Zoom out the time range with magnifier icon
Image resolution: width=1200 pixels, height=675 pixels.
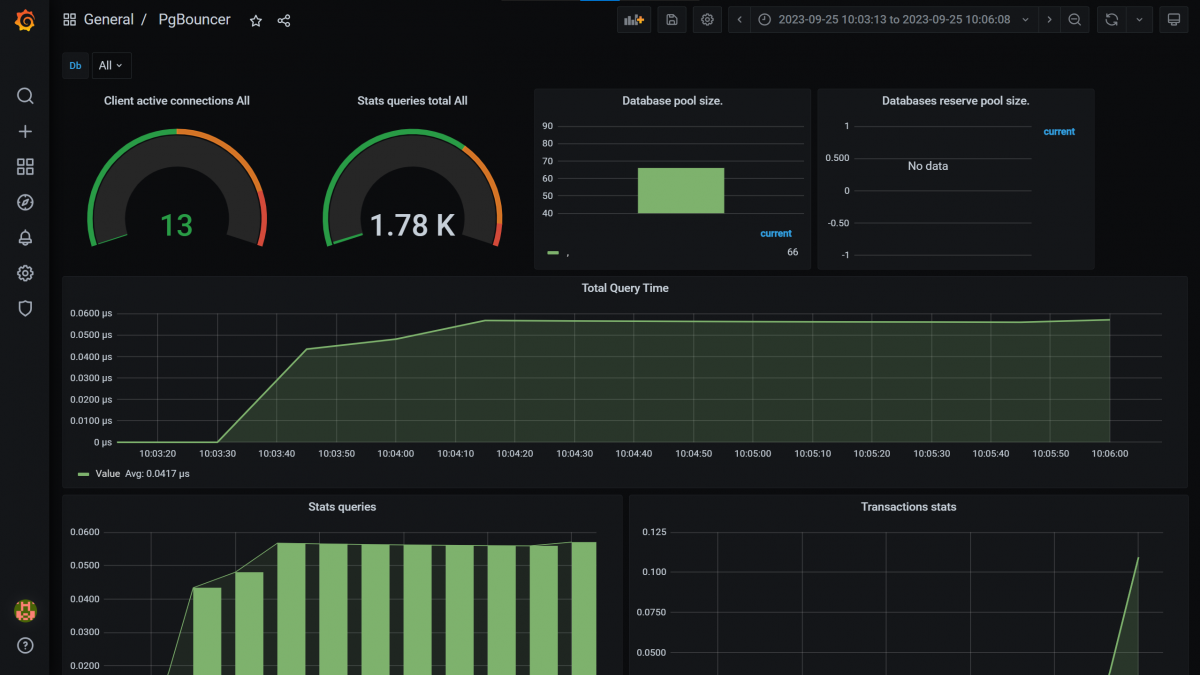[x=1075, y=19]
